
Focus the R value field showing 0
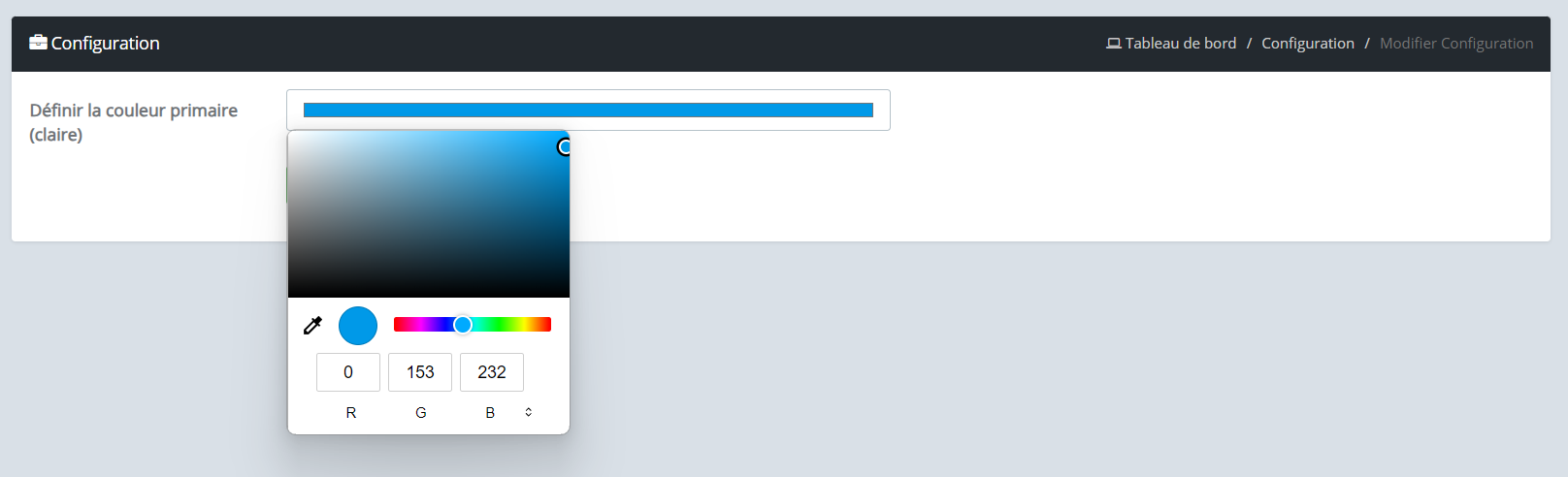pyautogui.click(x=348, y=372)
